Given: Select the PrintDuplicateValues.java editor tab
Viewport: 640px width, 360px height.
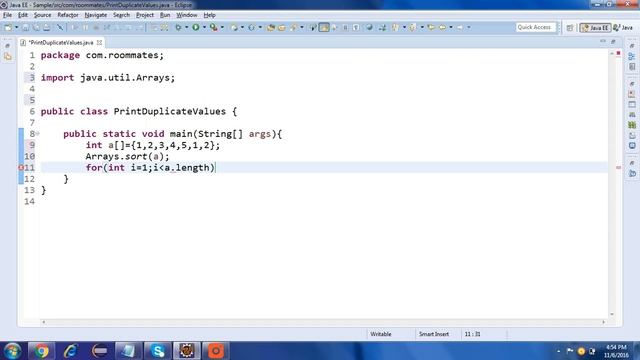Looking at the screenshot, I should tap(60, 42).
